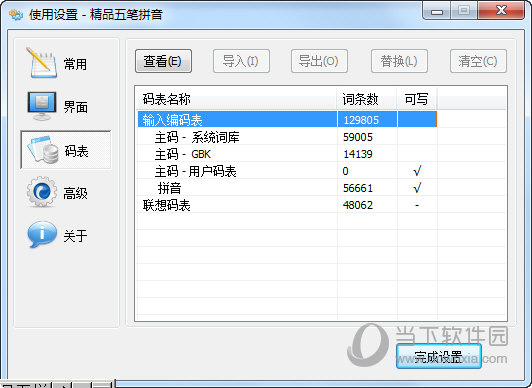
Task: Sort by the 词条数 column header
Action: click(x=366, y=99)
